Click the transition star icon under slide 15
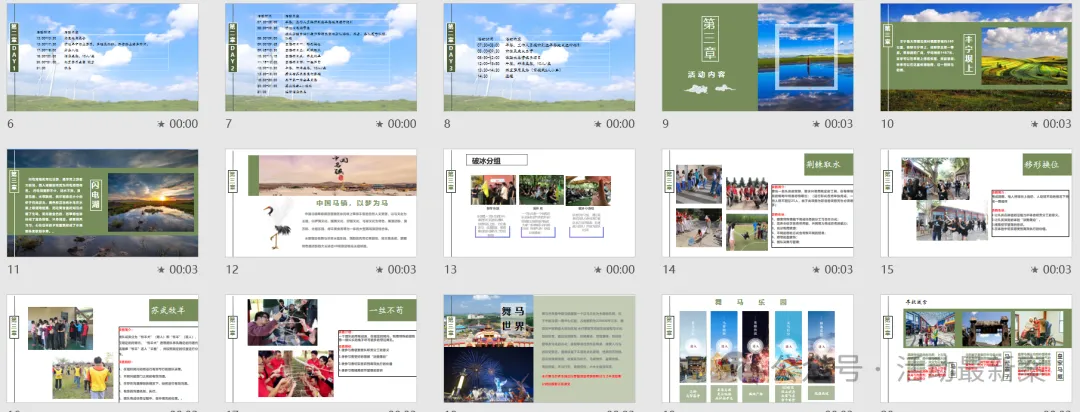1080x412 pixels. [1035, 269]
